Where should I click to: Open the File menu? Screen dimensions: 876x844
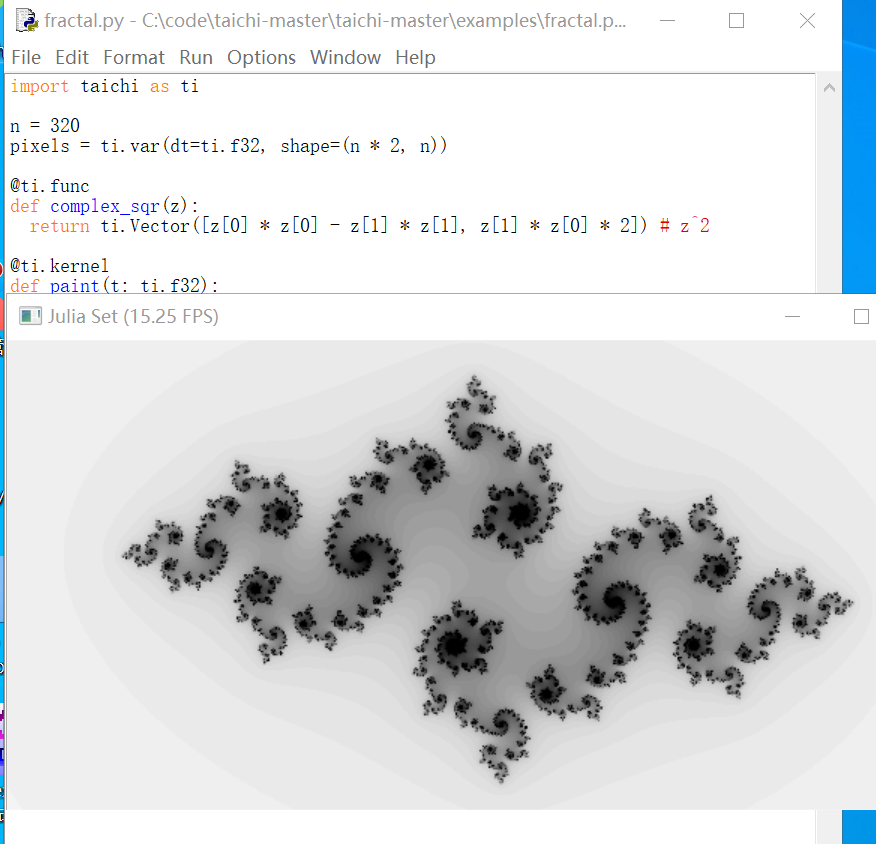26,57
